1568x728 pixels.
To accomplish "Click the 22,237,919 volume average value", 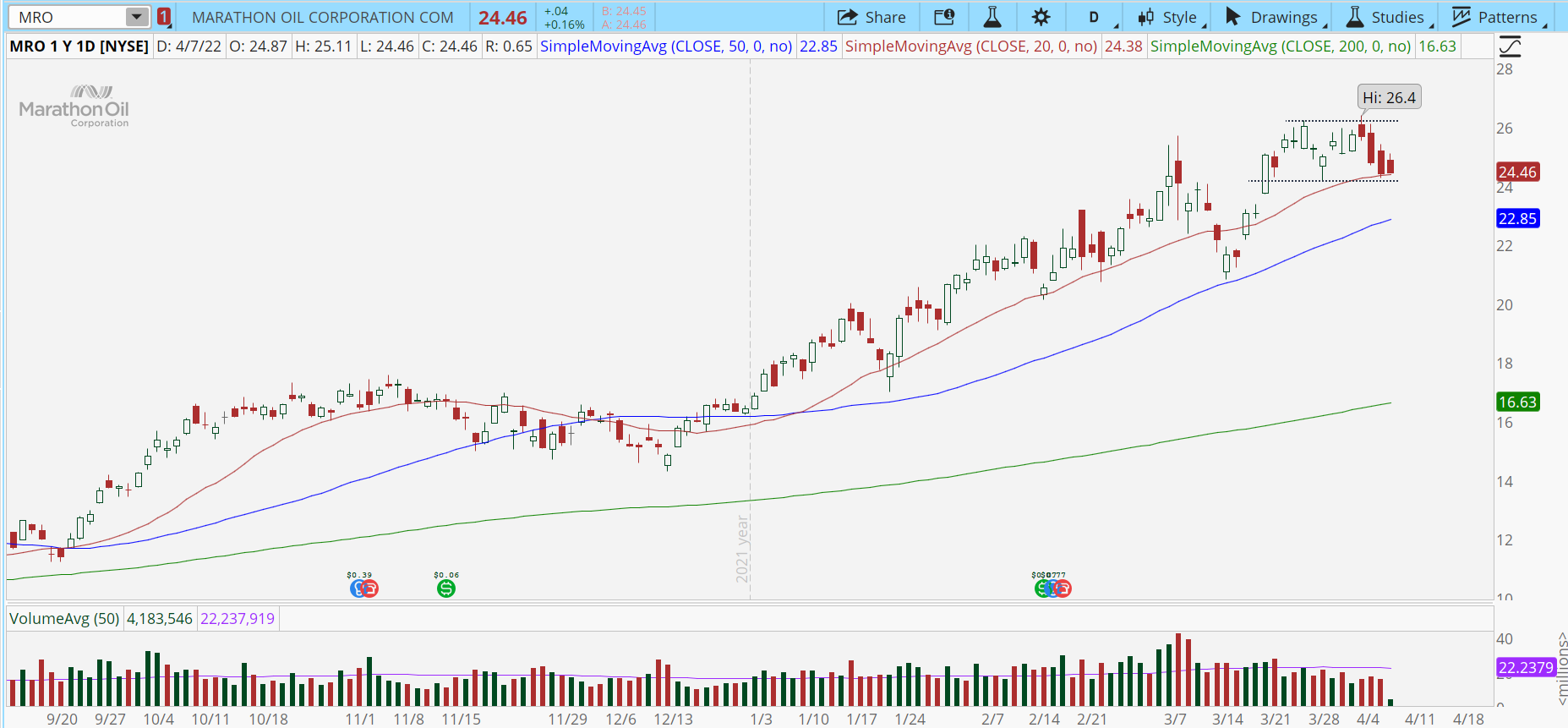I will (x=238, y=619).
